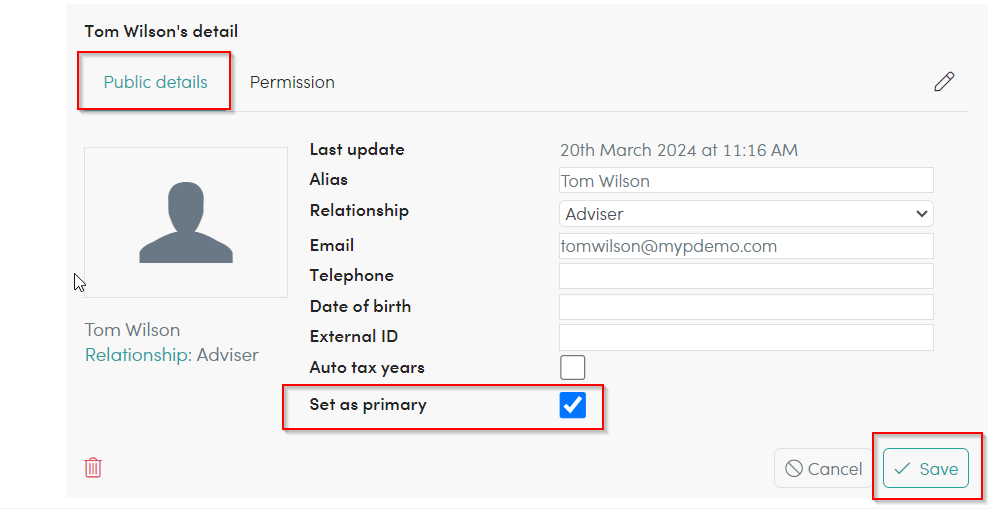
Task: Enable the Auto tax years checkbox
Action: click(x=573, y=367)
